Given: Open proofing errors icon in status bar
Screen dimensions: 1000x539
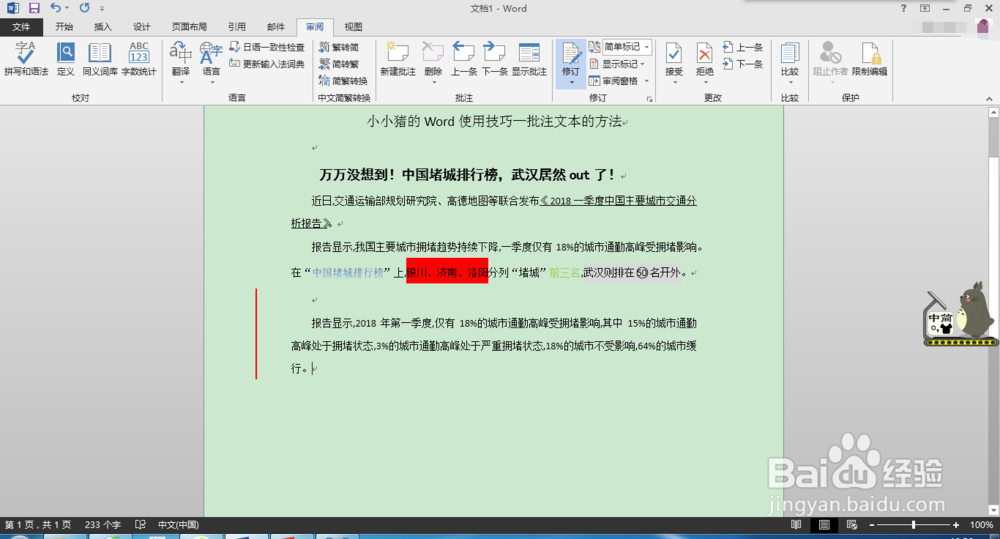Looking at the screenshot, I should coord(140,524).
